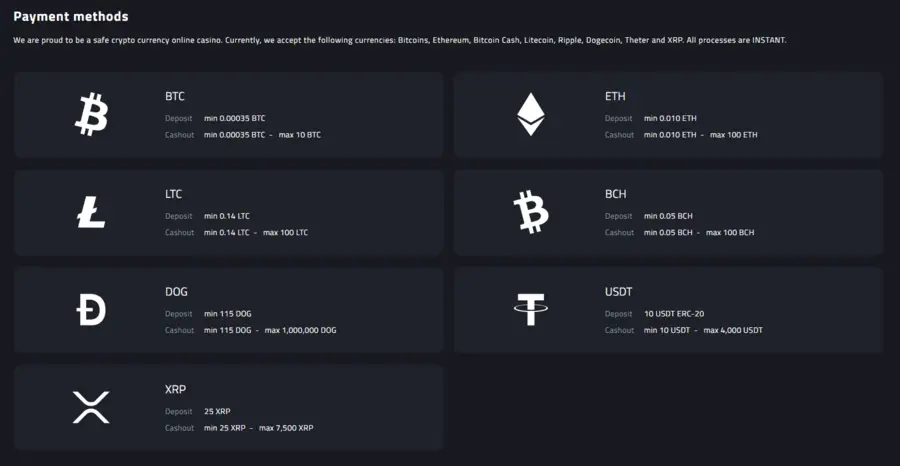Click the Ethereum diamond logo icon

(531, 114)
